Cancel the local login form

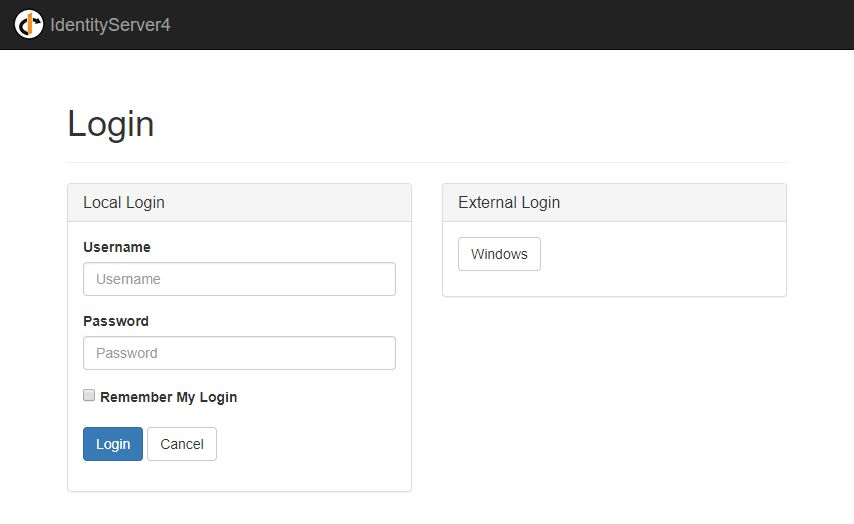pos(182,444)
